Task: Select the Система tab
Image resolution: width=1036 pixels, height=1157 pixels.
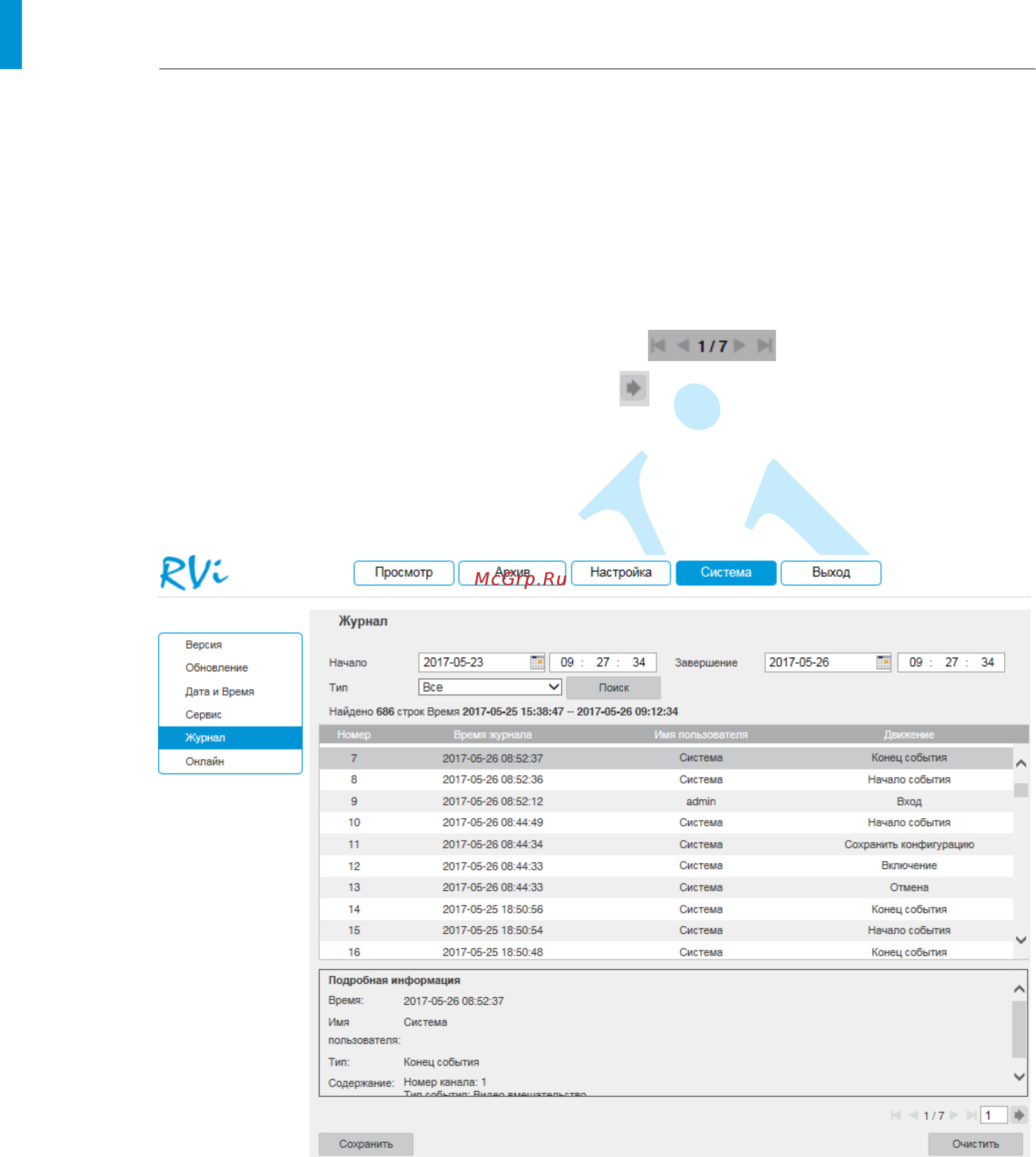Action: click(726, 572)
